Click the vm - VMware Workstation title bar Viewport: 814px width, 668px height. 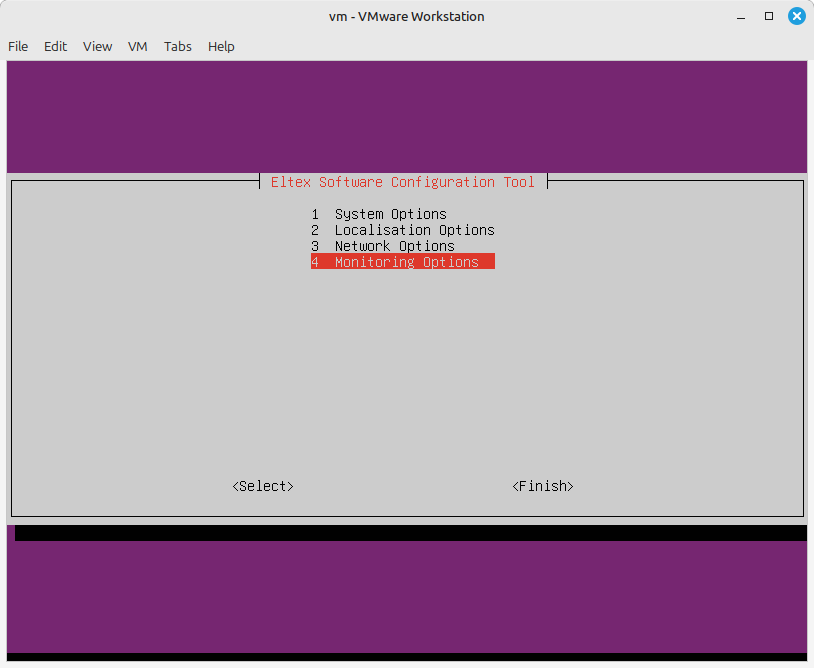(x=406, y=17)
